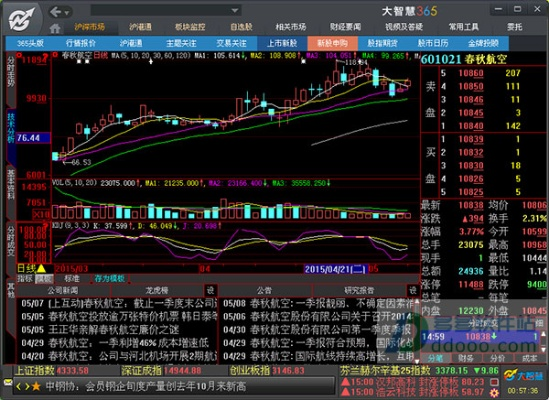Select the 成本 bottom tab
The height and width of the screenshot is (400, 549).
[x=529, y=358]
